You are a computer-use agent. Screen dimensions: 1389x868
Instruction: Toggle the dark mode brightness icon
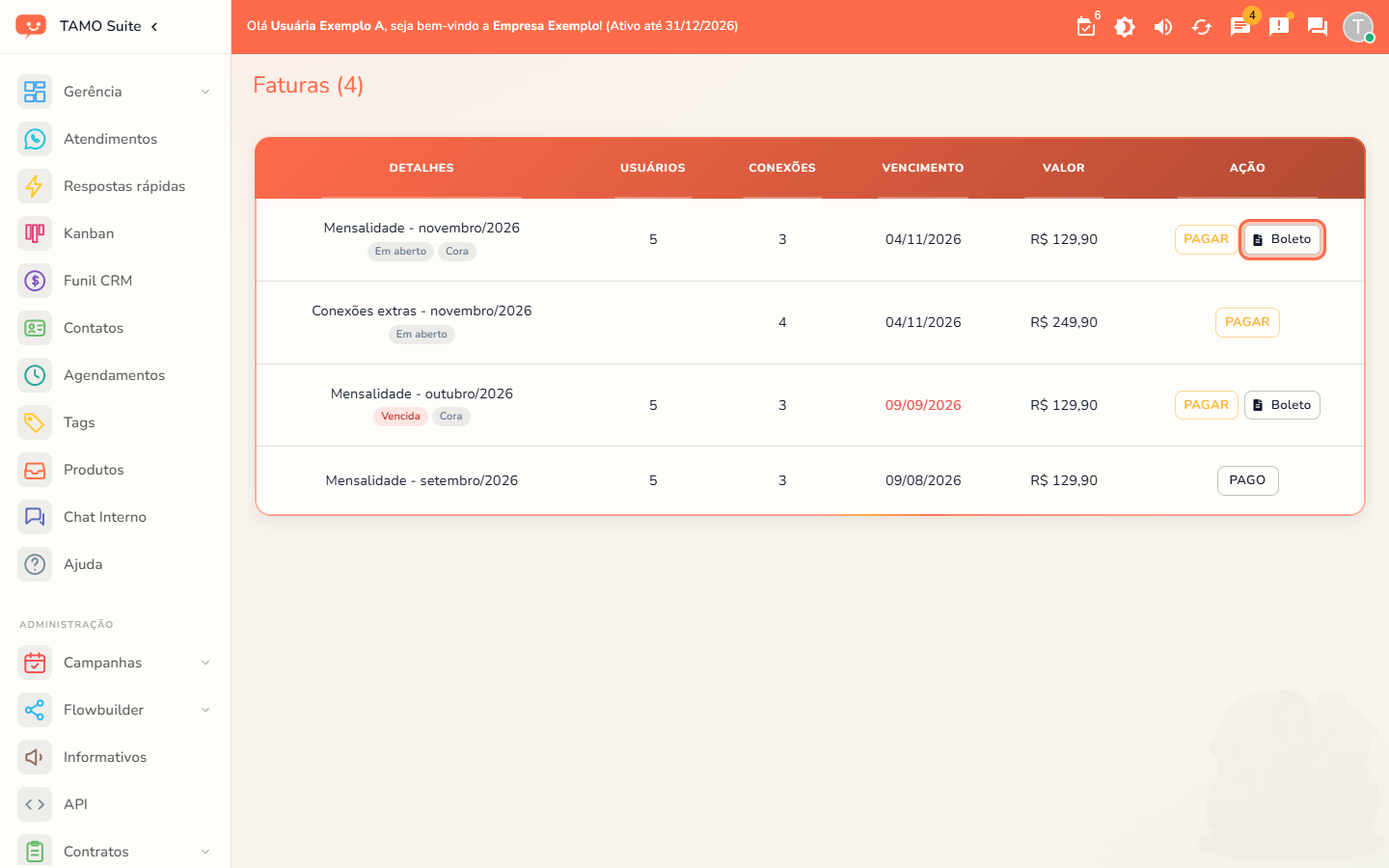pyautogui.click(x=1125, y=27)
